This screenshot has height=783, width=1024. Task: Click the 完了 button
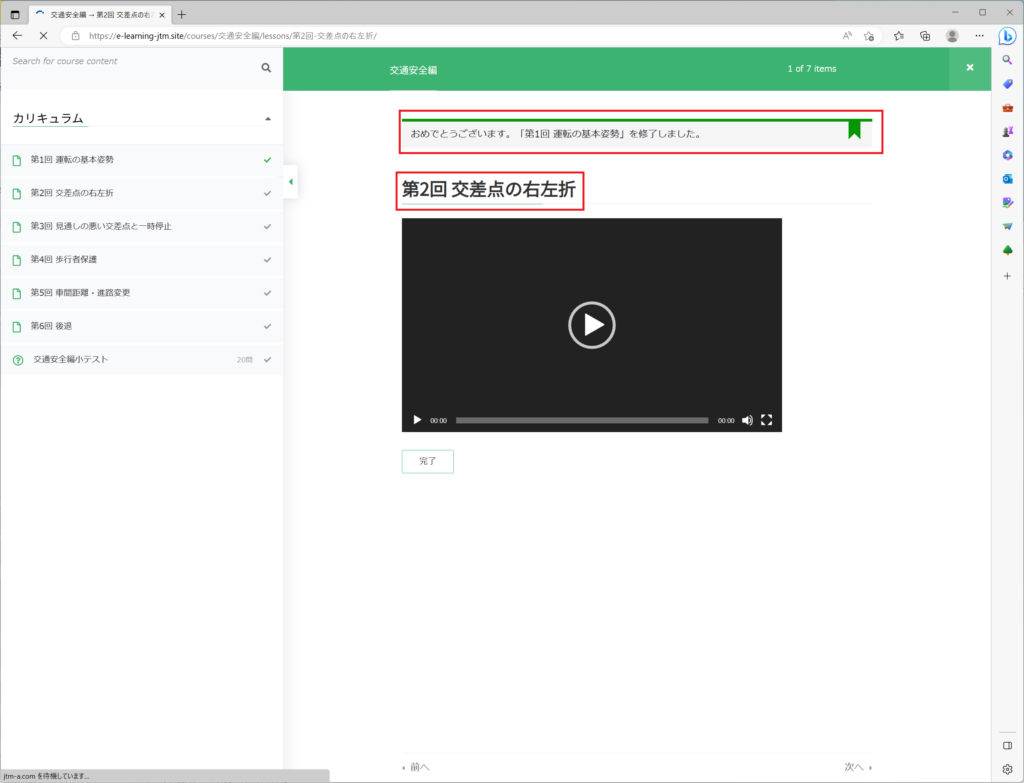point(427,461)
